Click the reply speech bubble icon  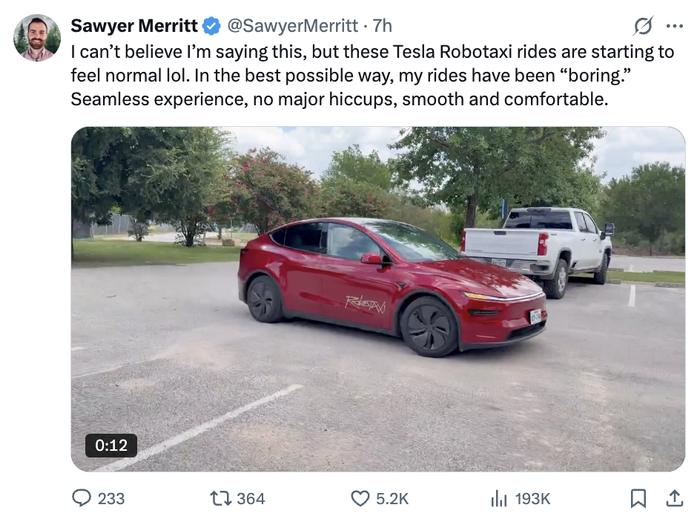(82, 498)
